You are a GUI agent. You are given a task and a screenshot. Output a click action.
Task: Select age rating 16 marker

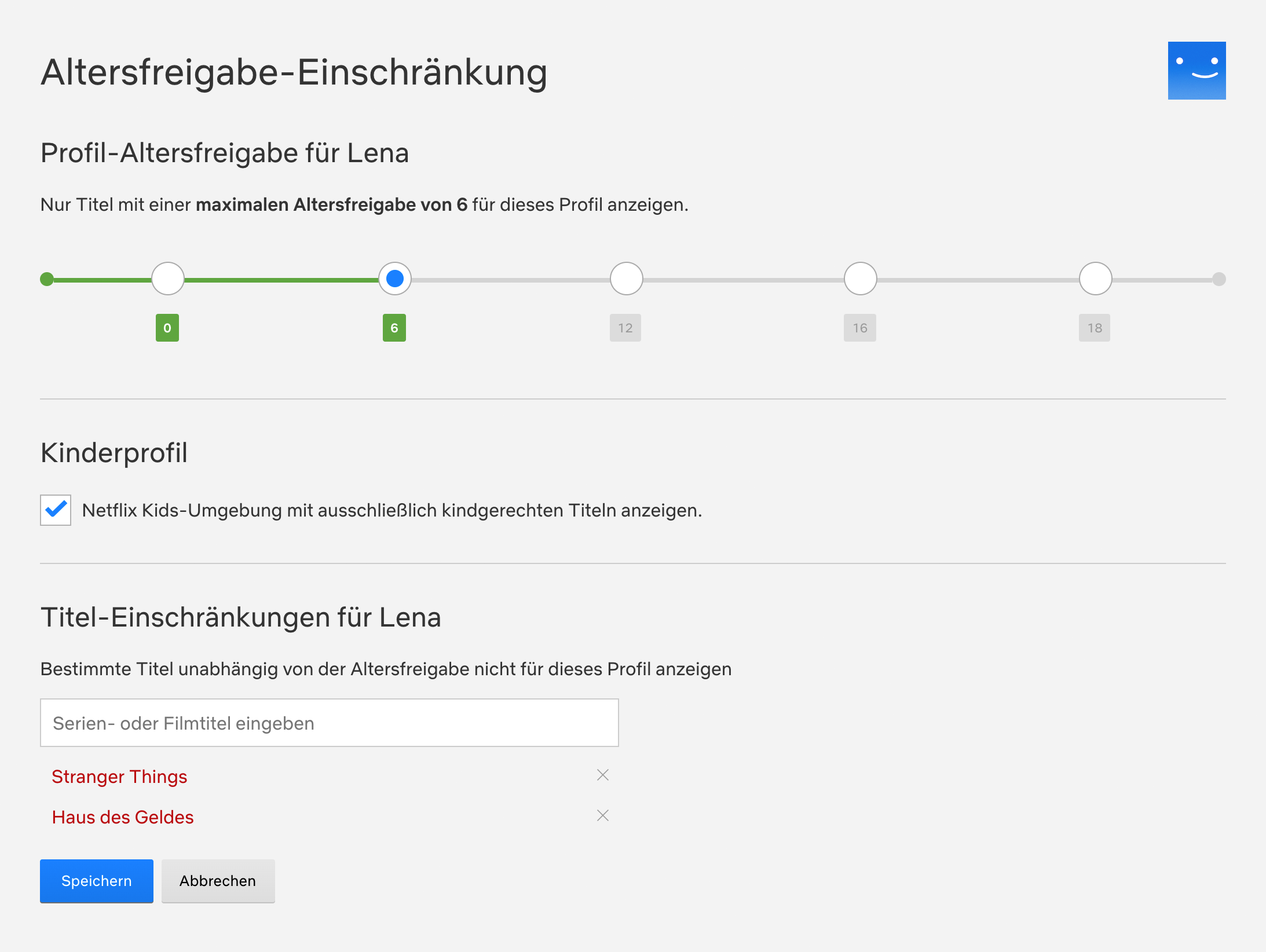860,279
